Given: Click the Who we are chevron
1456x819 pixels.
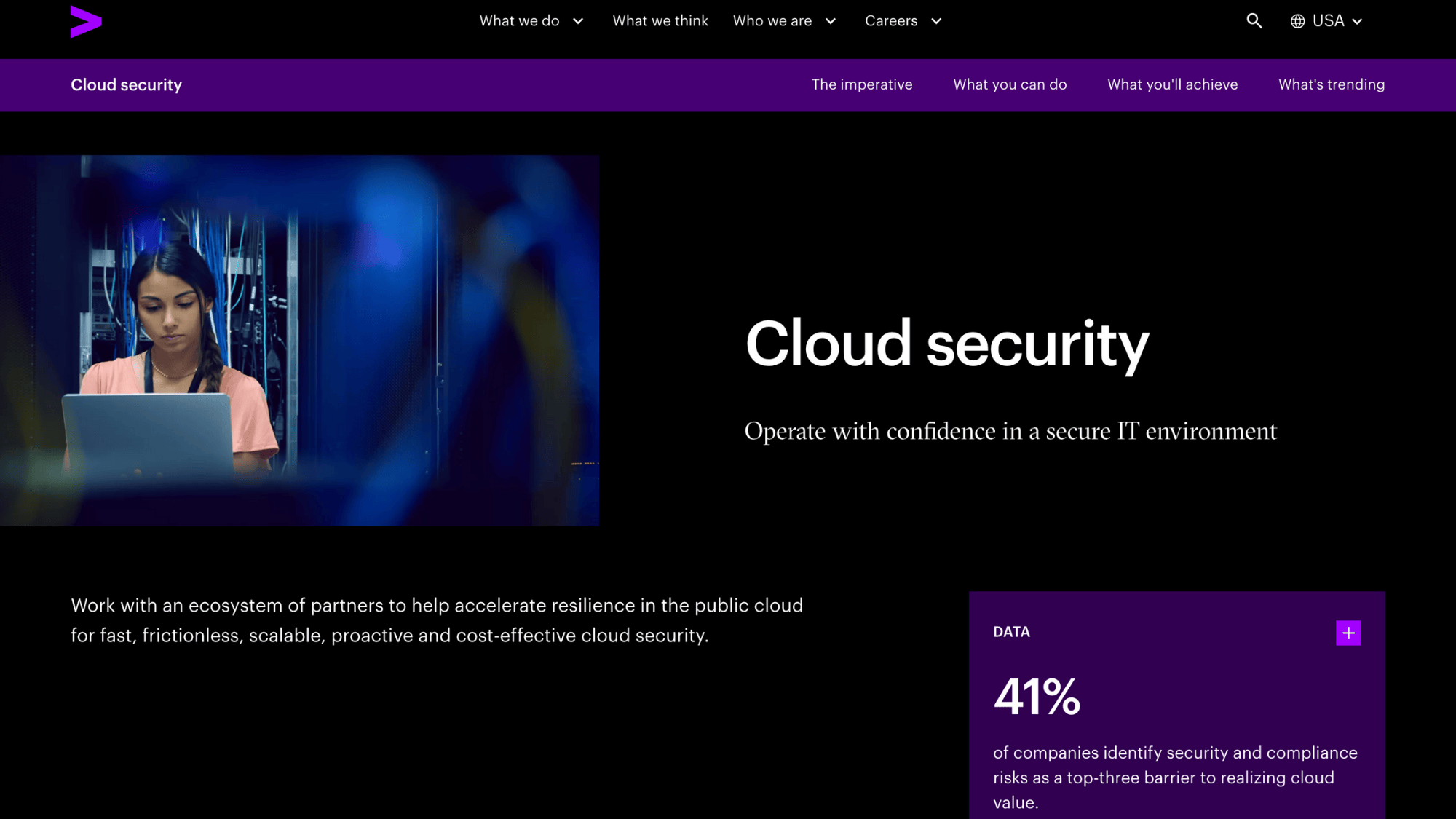Looking at the screenshot, I should 831,21.
